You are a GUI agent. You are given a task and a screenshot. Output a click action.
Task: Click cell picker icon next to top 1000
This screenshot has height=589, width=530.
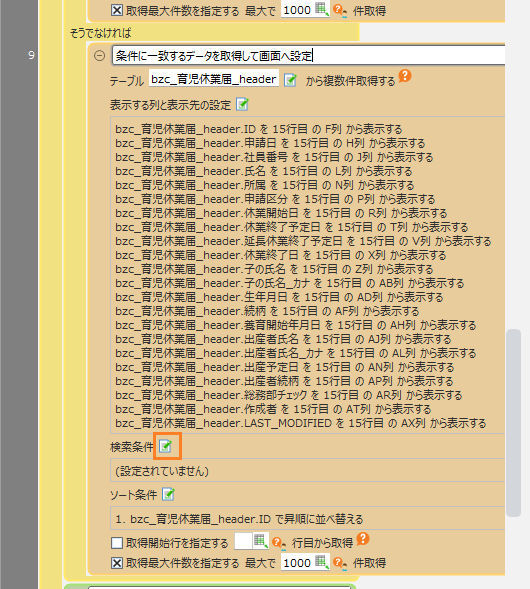[322, 9]
